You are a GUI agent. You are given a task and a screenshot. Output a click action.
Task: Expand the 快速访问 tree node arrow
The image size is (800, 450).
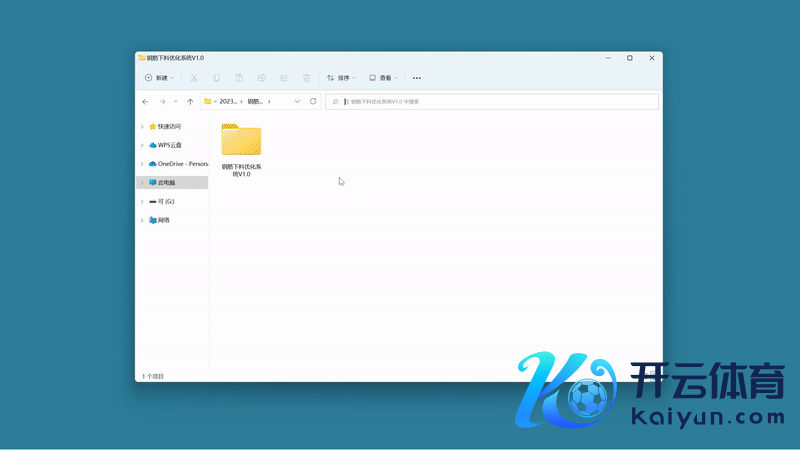(x=142, y=127)
